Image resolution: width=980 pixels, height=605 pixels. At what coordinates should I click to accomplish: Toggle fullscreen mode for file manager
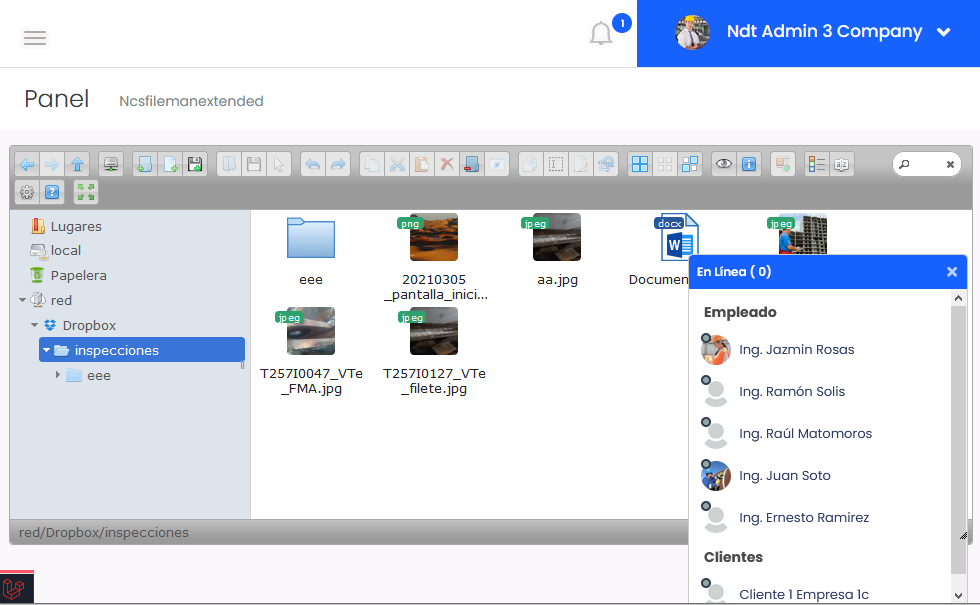[x=86, y=192]
